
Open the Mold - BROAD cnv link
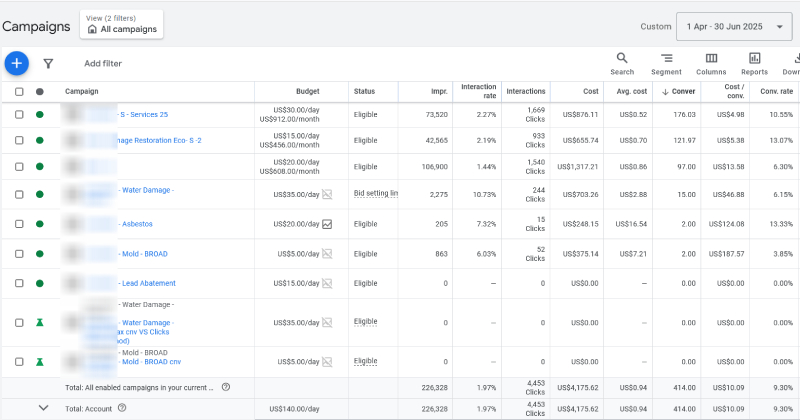(x=151, y=362)
